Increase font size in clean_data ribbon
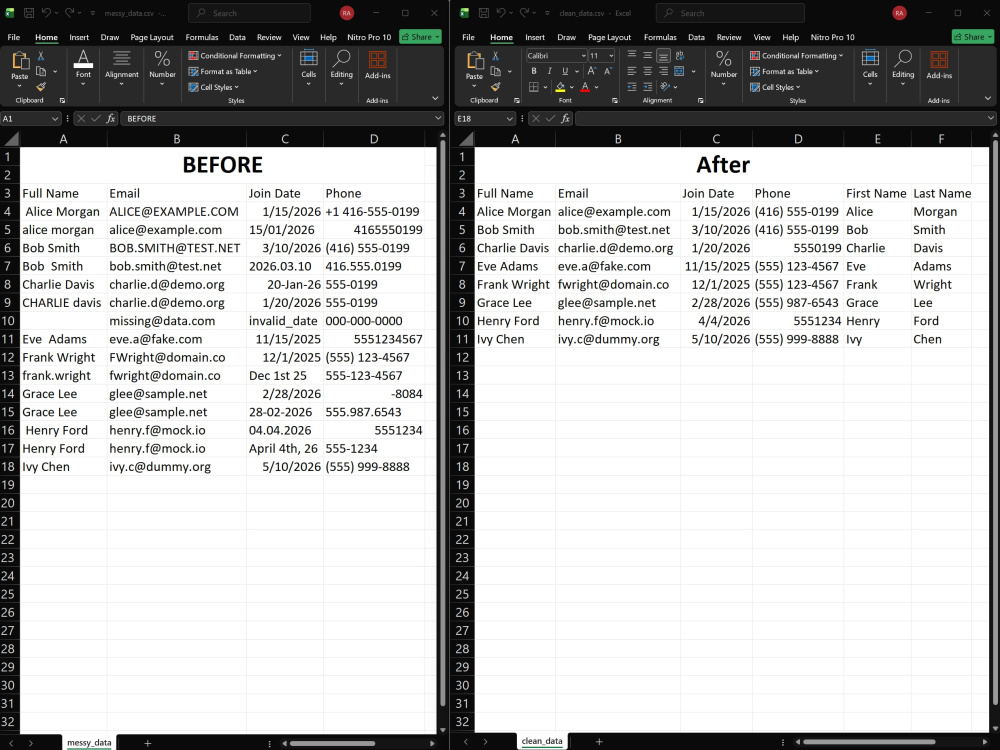Image resolution: width=1000 pixels, height=750 pixels. tap(592, 71)
